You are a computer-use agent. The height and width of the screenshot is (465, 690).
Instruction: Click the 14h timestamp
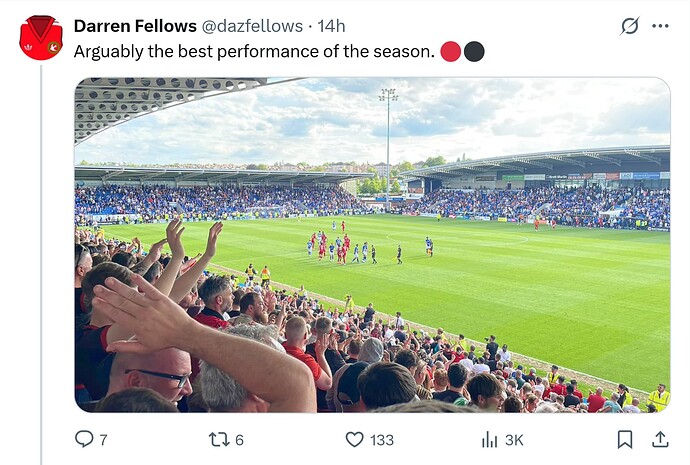click(x=331, y=26)
